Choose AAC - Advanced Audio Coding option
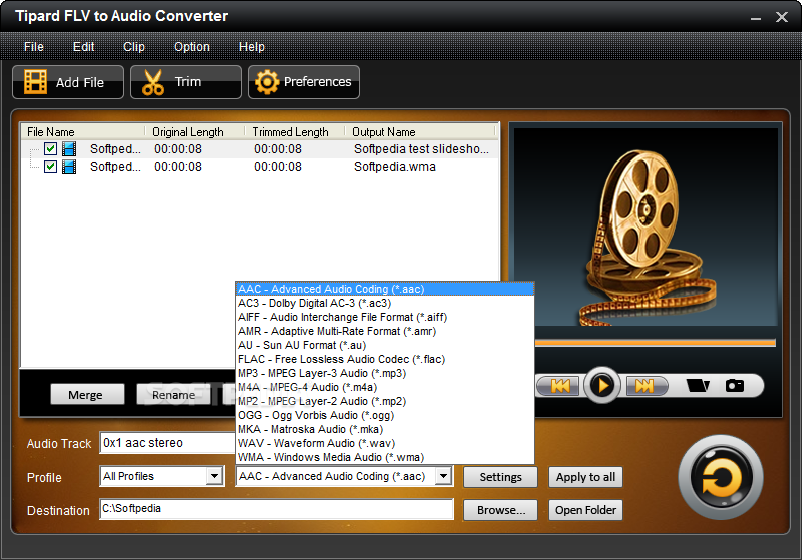Screen dimensions: 802x560 pos(385,289)
